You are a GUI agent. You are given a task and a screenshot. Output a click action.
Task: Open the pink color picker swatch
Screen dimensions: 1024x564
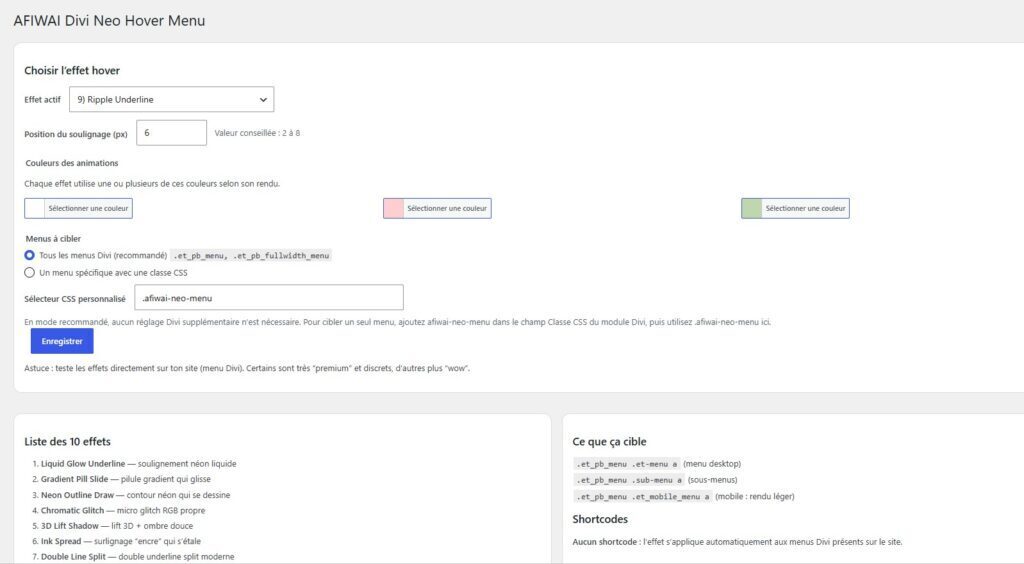(x=394, y=208)
